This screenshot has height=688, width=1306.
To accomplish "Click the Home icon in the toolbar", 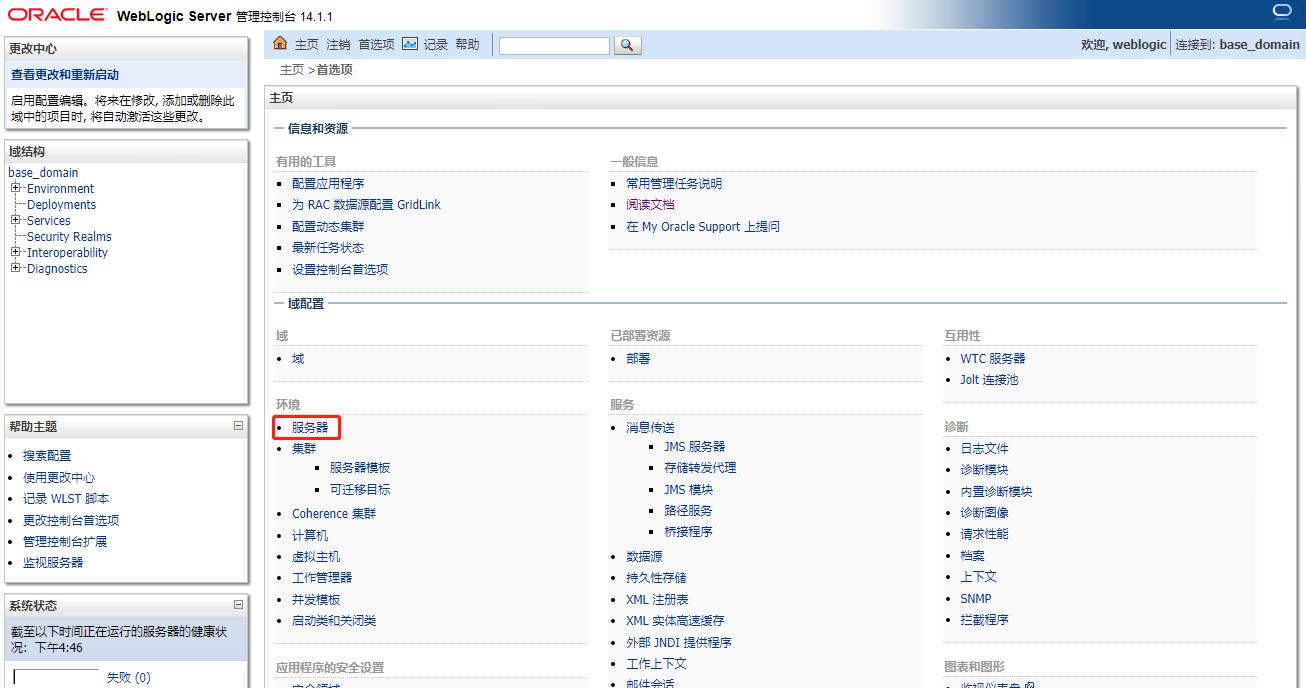I will coord(280,43).
